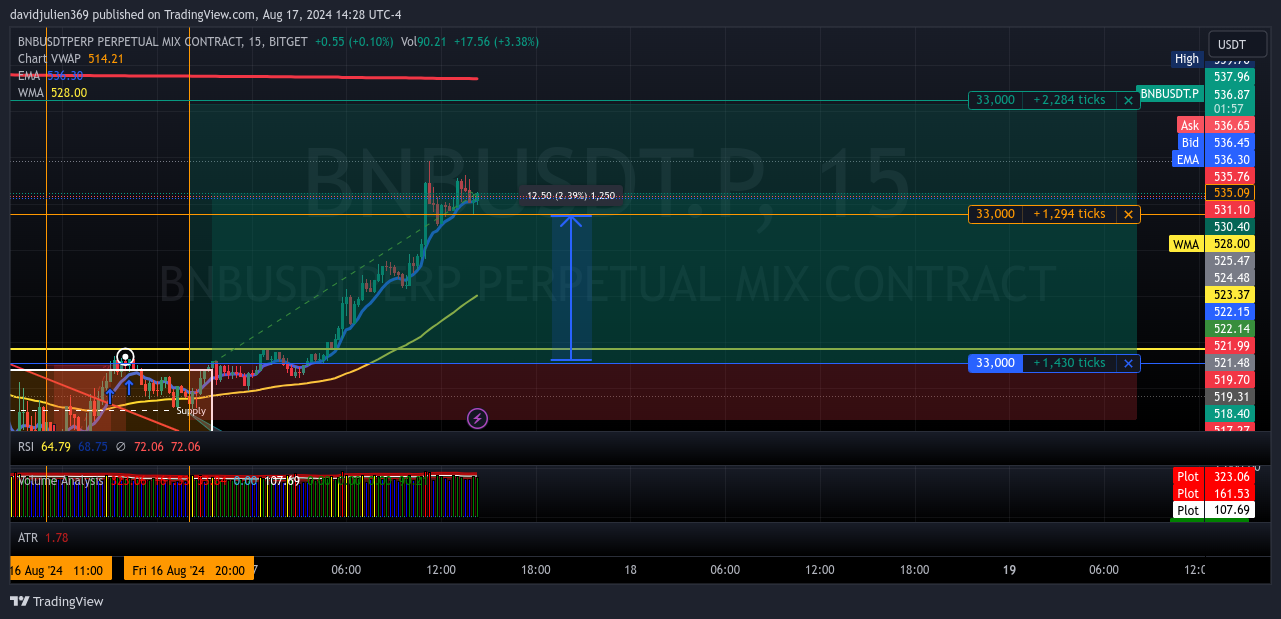Screen dimensions: 1281x619
Task: Click the Plot 161.53 label
Action: point(1212,494)
